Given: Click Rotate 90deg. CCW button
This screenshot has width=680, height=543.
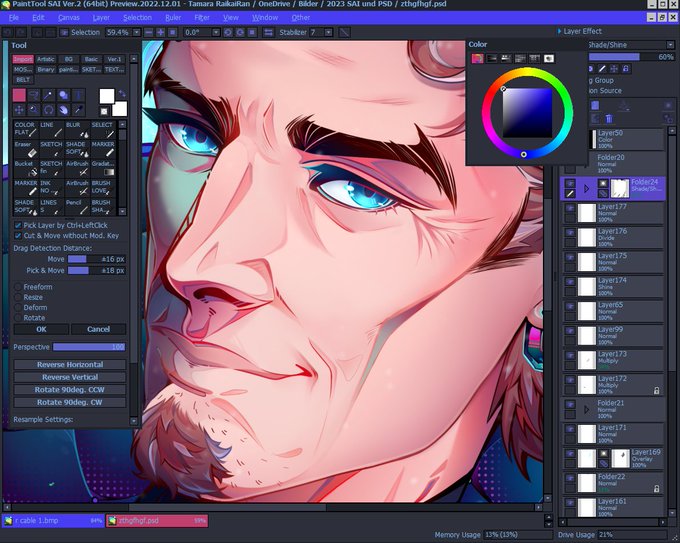Looking at the screenshot, I should 70,390.
